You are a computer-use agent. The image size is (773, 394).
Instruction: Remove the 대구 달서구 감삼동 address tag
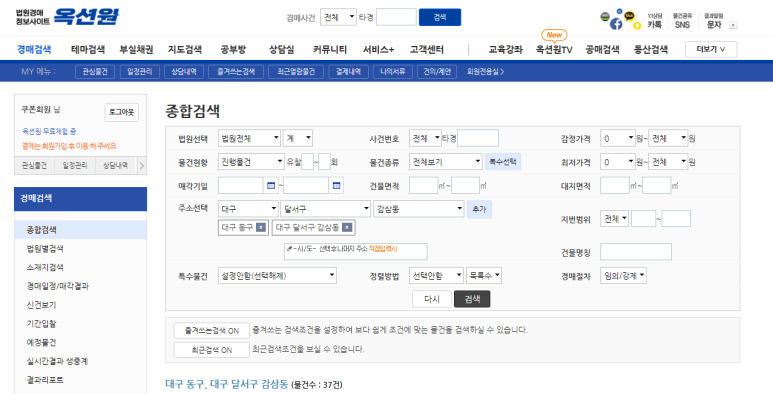tap(347, 227)
